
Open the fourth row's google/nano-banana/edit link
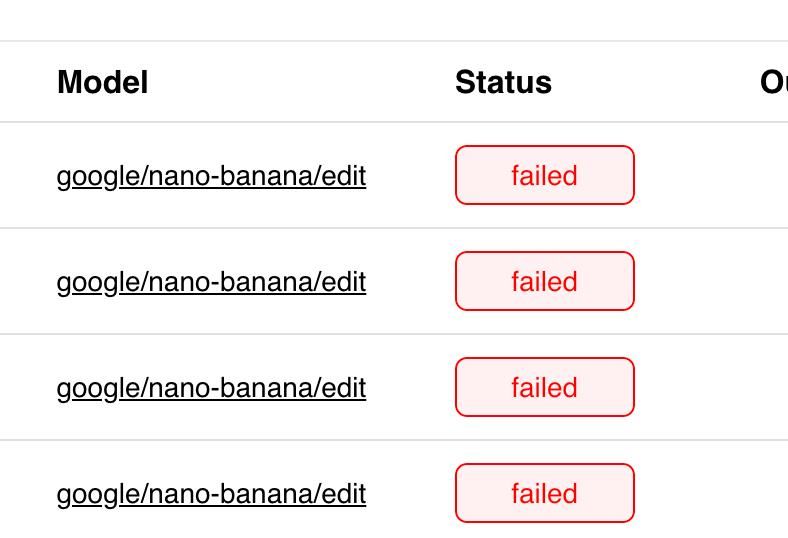(x=211, y=494)
